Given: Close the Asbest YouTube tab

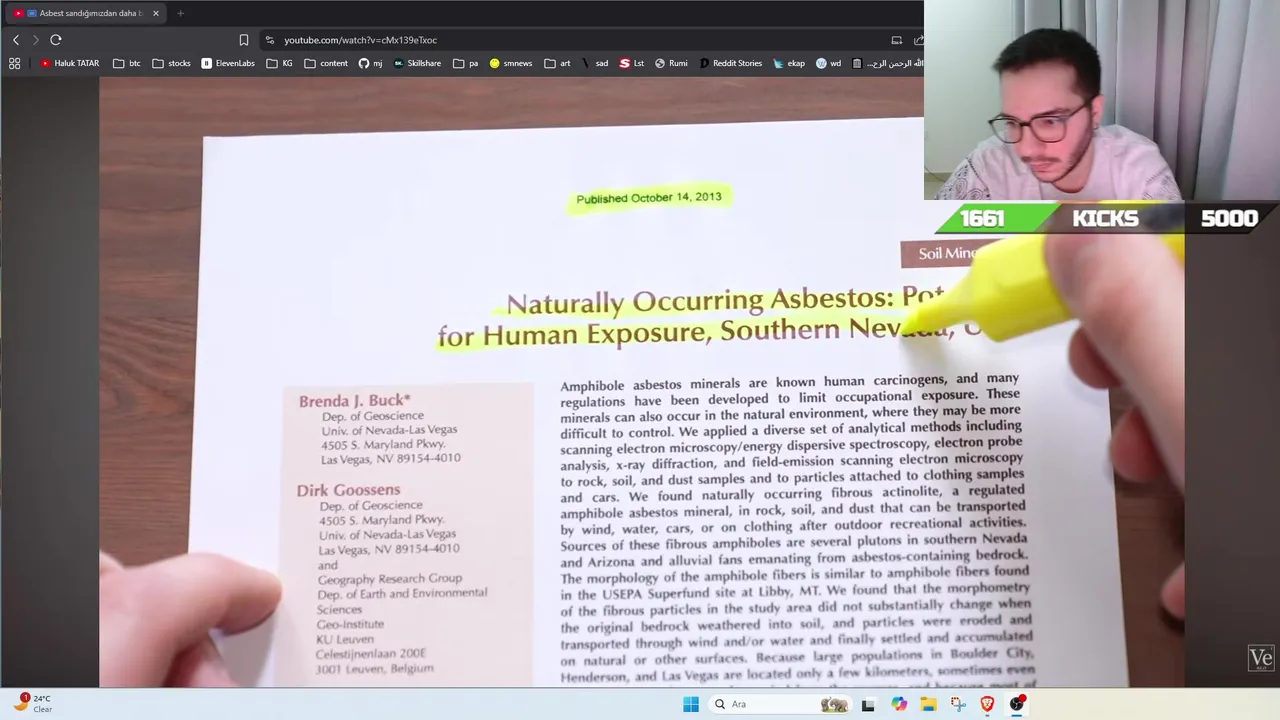Looking at the screenshot, I should [156, 13].
